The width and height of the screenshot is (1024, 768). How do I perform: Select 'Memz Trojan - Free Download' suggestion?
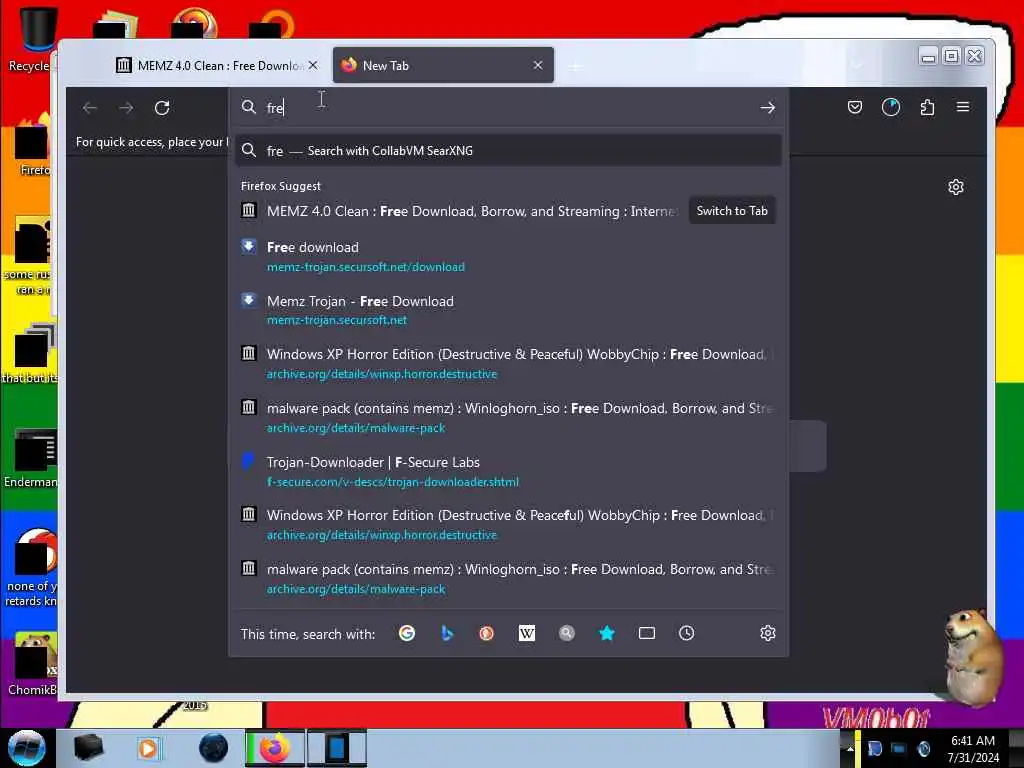[x=508, y=310]
